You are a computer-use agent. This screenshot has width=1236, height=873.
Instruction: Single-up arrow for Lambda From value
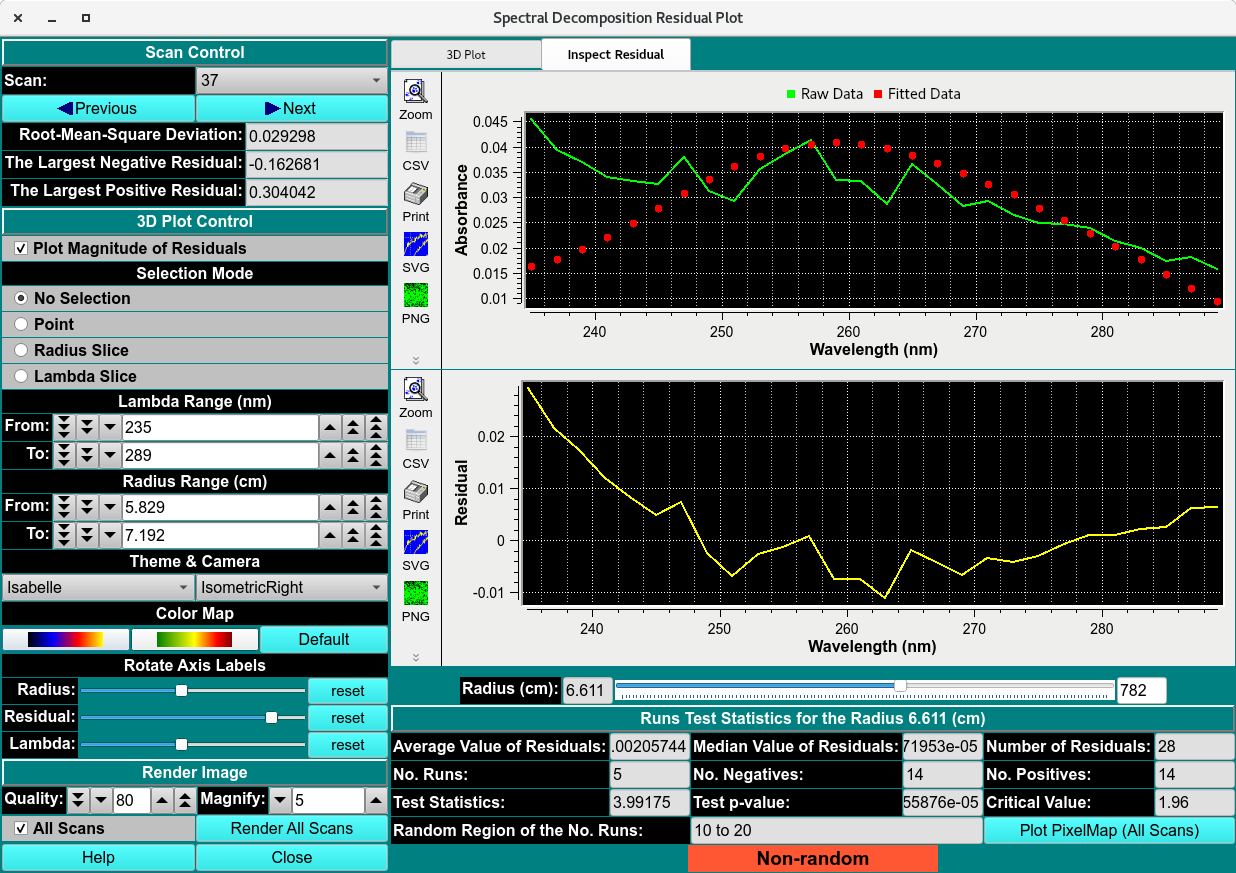(x=330, y=428)
